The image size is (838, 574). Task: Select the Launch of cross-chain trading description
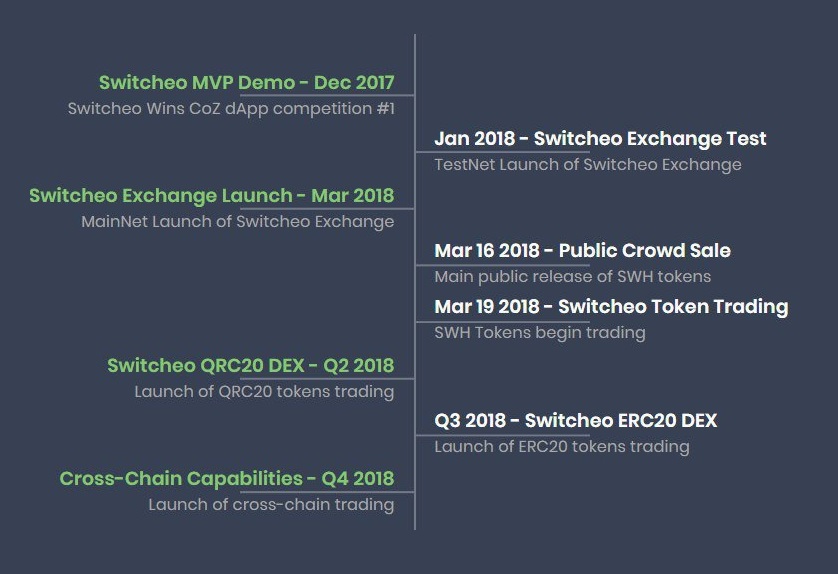click(x=271, y=505)
